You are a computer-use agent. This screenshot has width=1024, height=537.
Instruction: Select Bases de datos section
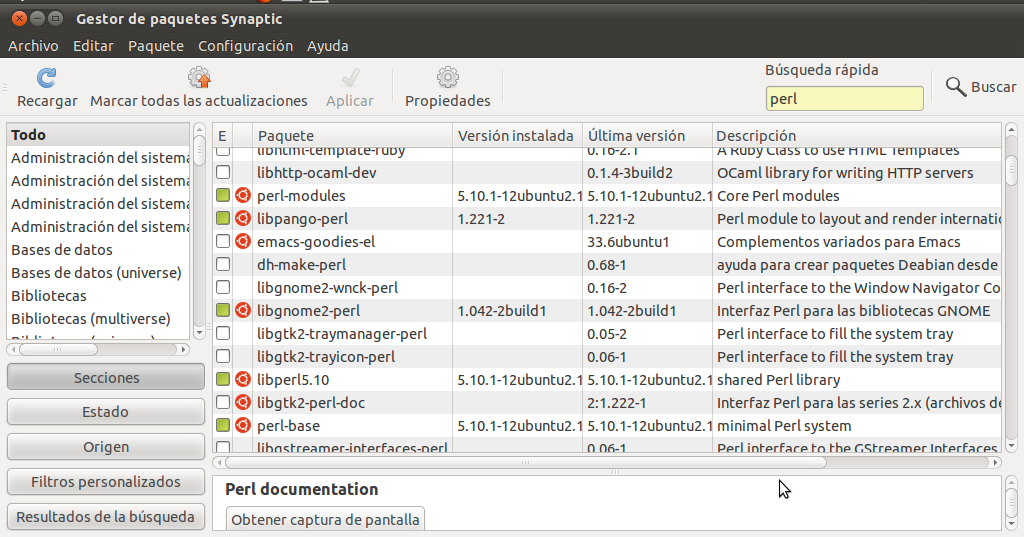(x=98, y=250)
